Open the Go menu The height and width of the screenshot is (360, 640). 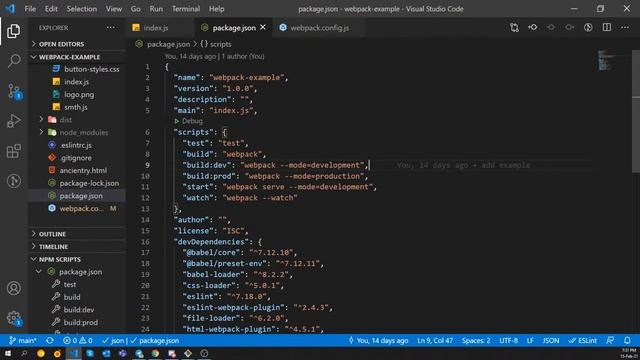coord(136,9)
